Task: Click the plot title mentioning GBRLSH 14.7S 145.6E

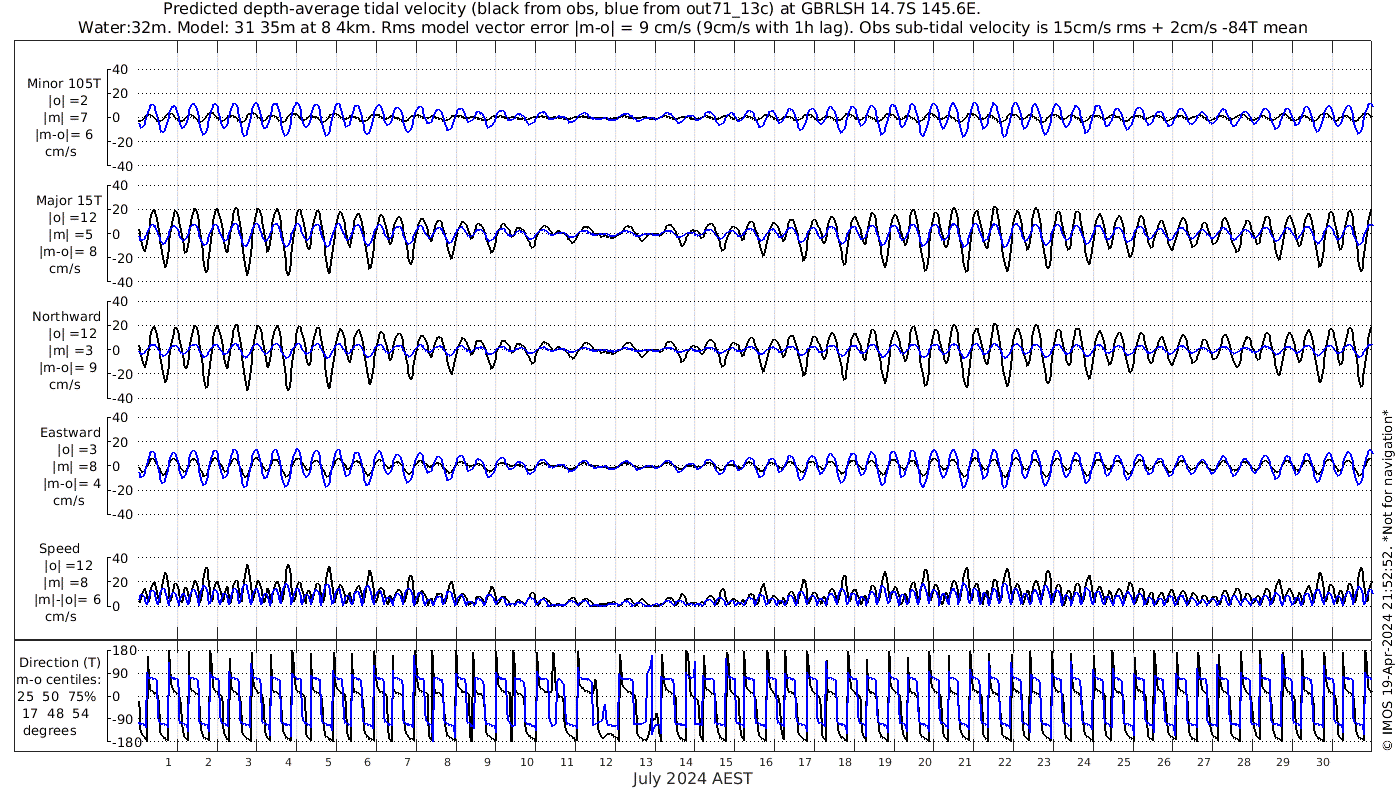Action: pyautogui.click(x=571, y=9)
